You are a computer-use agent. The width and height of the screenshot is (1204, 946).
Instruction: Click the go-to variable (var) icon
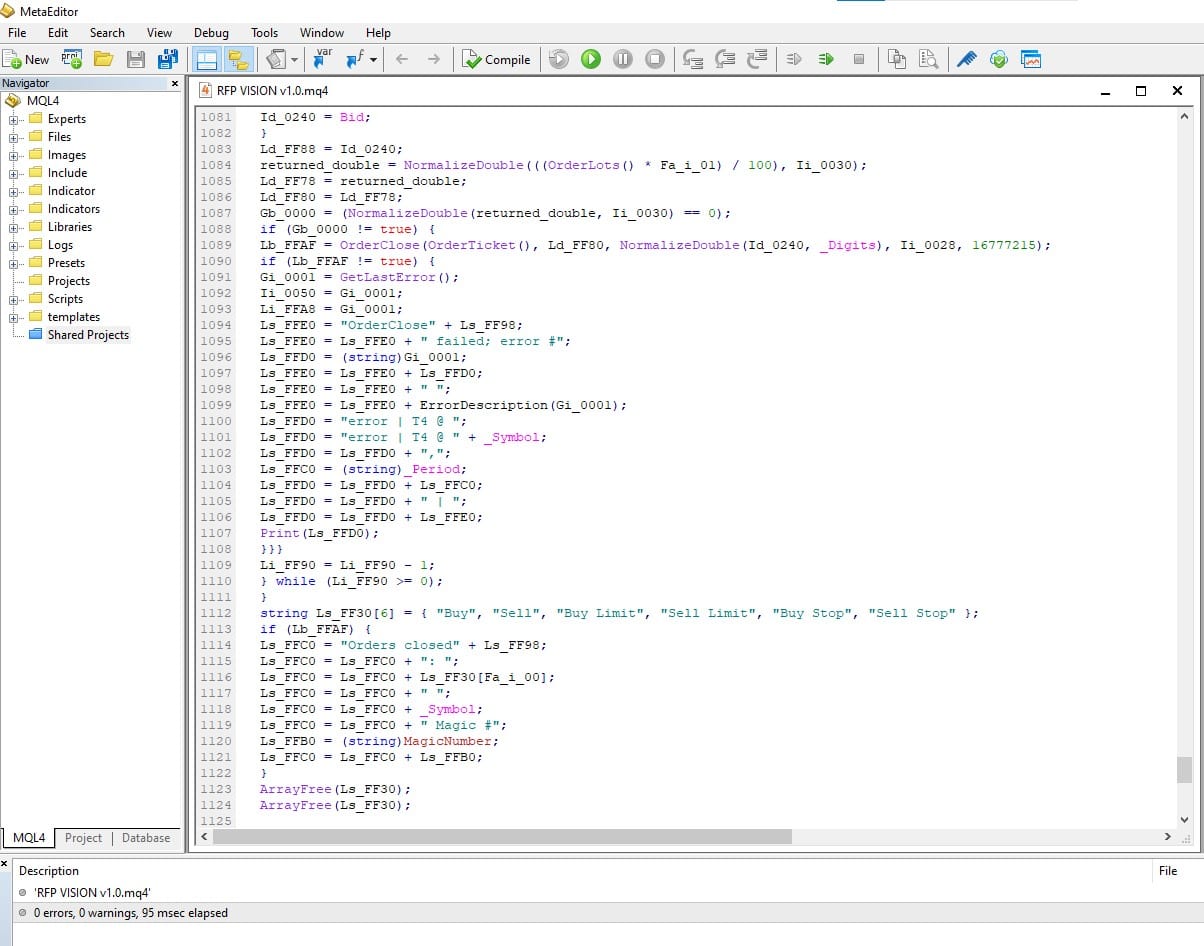click(x=323, y=60)
